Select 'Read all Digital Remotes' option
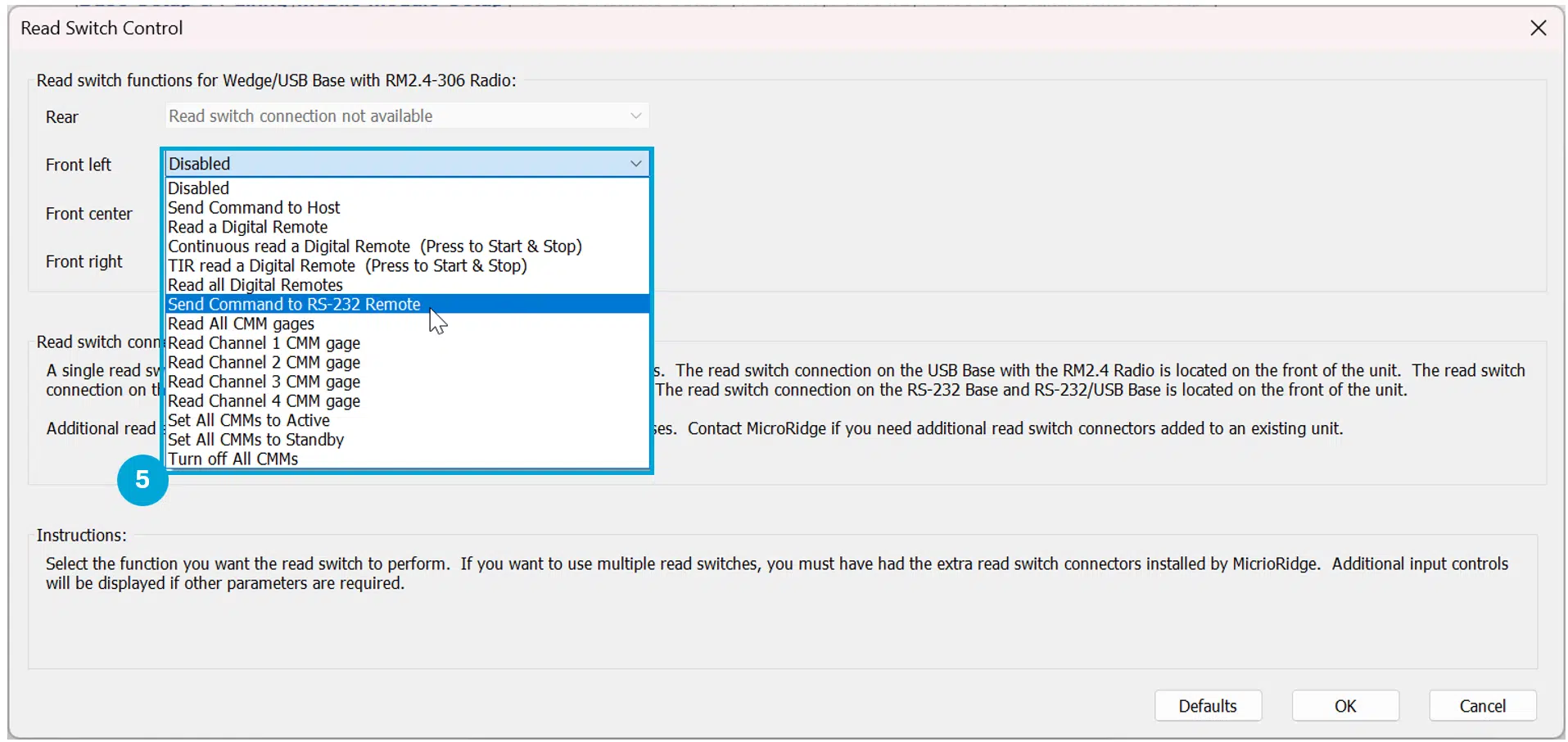The image size is (1568, 742). pos(408,285)
